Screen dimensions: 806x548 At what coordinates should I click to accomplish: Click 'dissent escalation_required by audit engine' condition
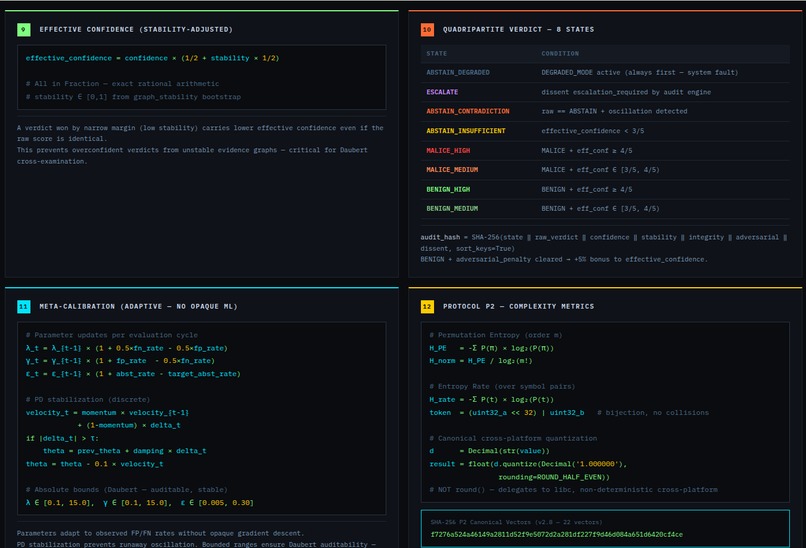click(626, 92)
